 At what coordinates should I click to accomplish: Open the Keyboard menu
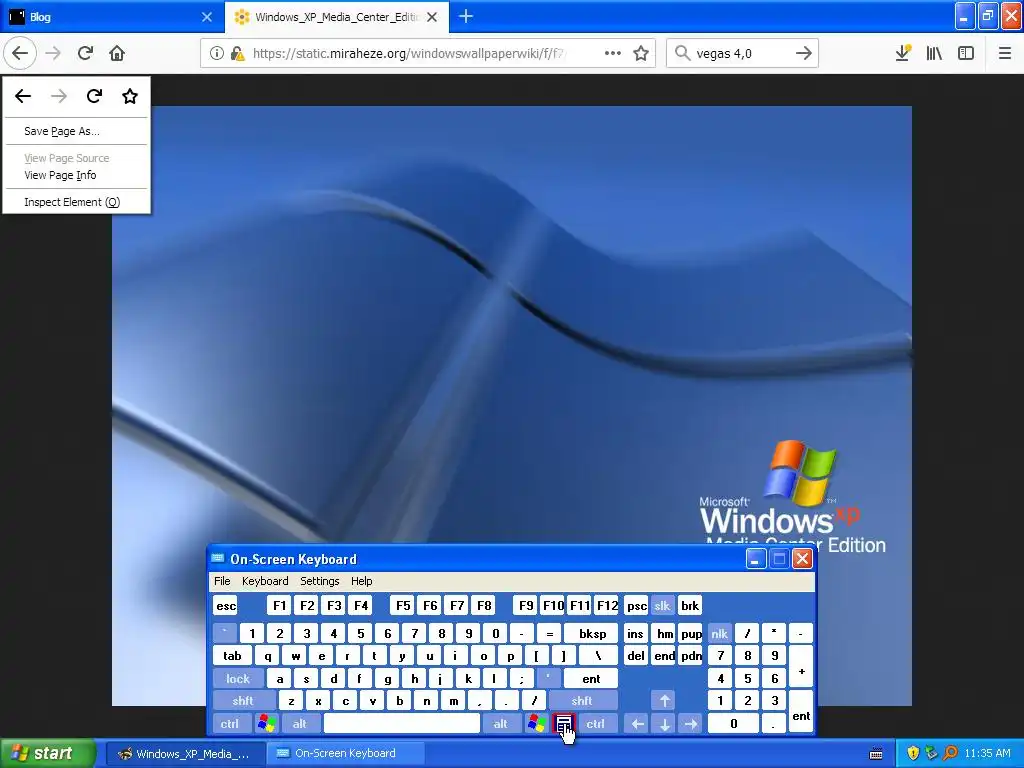(x=265, y=581)
